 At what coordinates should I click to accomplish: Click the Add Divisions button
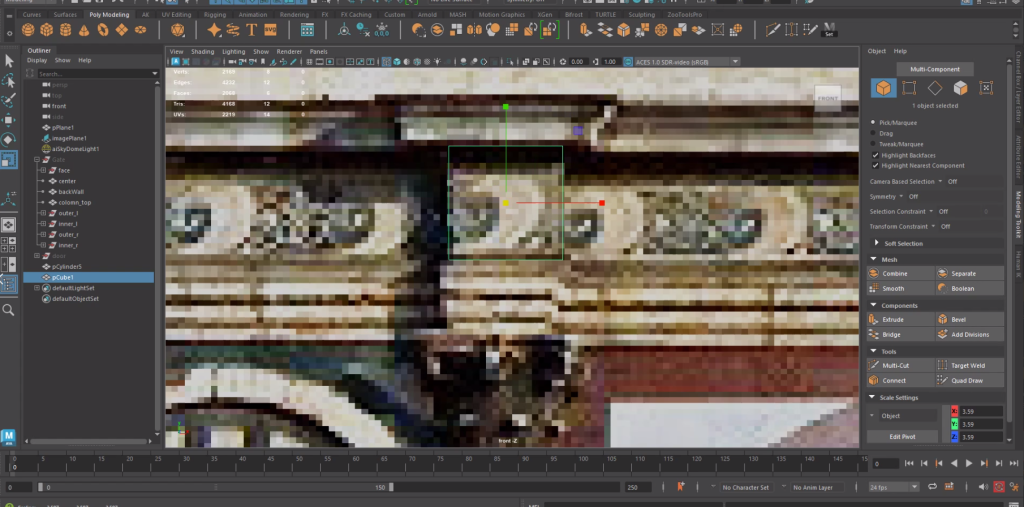pyautogui.click(x=970, y=335)
